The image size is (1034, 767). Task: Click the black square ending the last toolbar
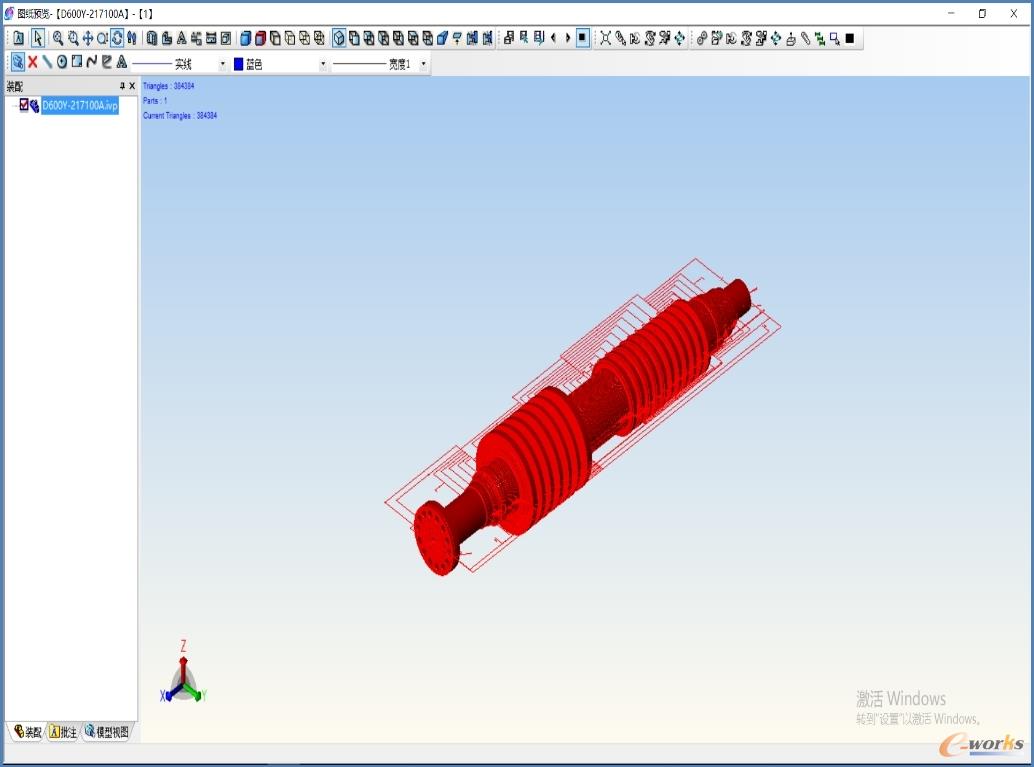850,38
